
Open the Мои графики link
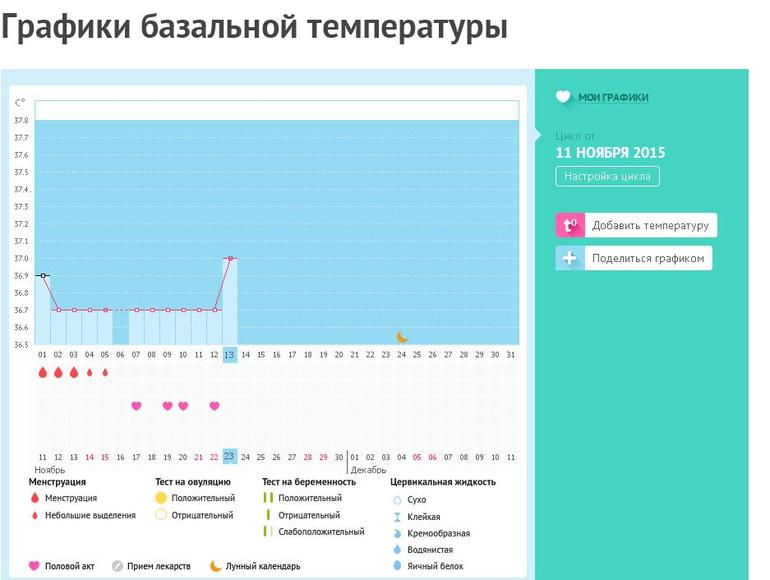[613, 97]
